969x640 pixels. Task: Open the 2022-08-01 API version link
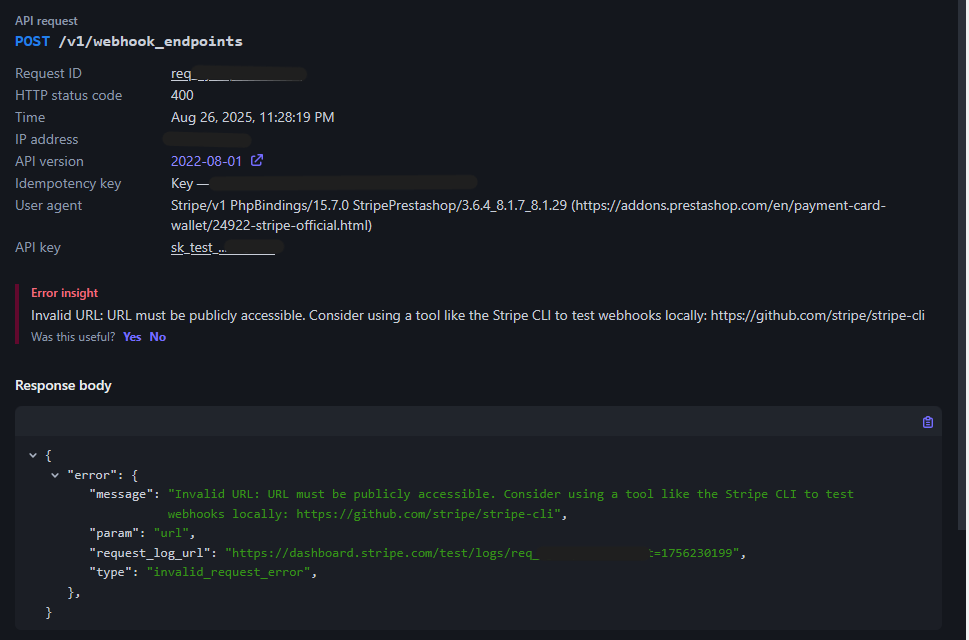coord(206,161)
